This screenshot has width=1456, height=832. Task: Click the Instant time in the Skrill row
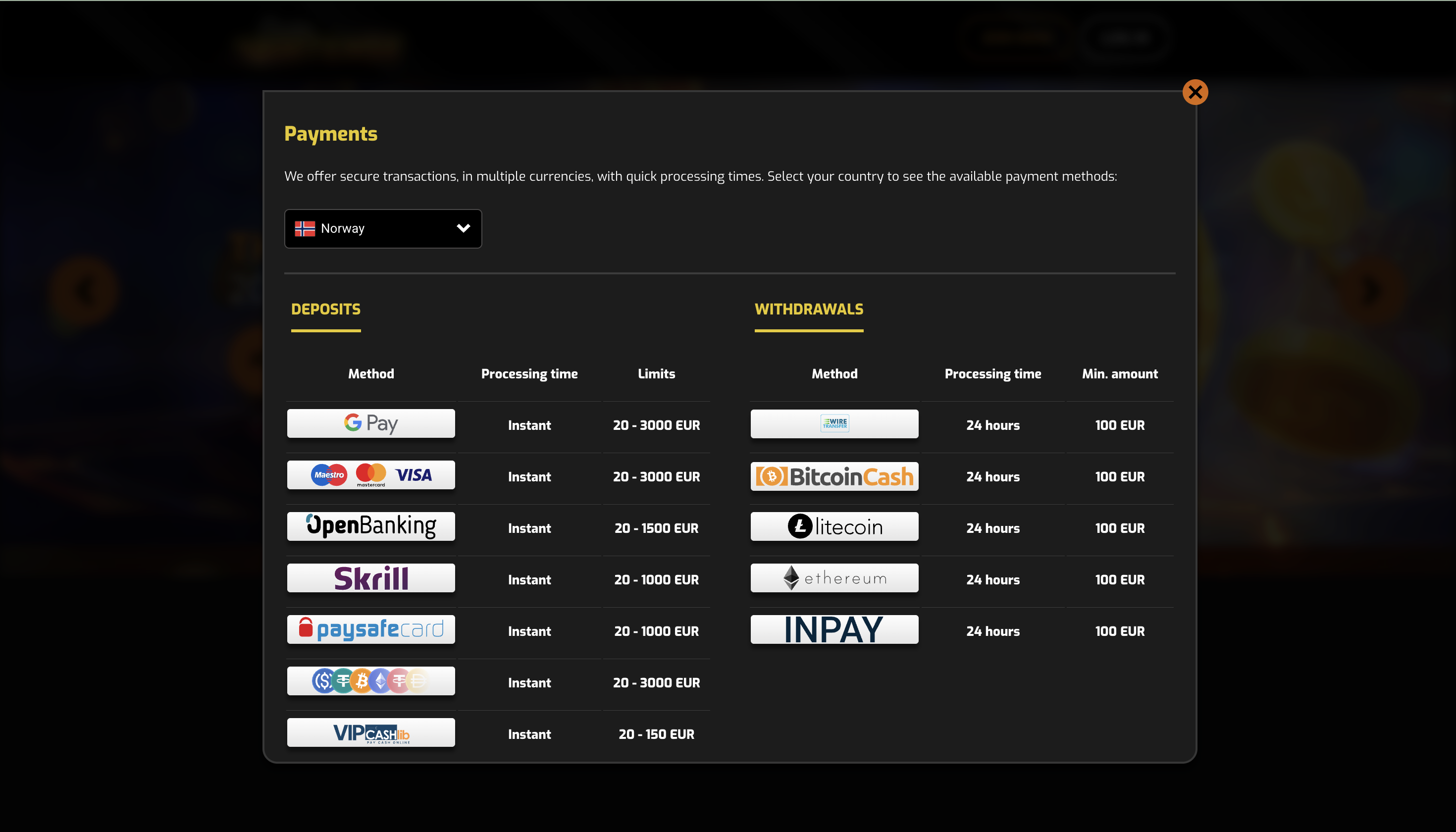click(x=529, y=579)
